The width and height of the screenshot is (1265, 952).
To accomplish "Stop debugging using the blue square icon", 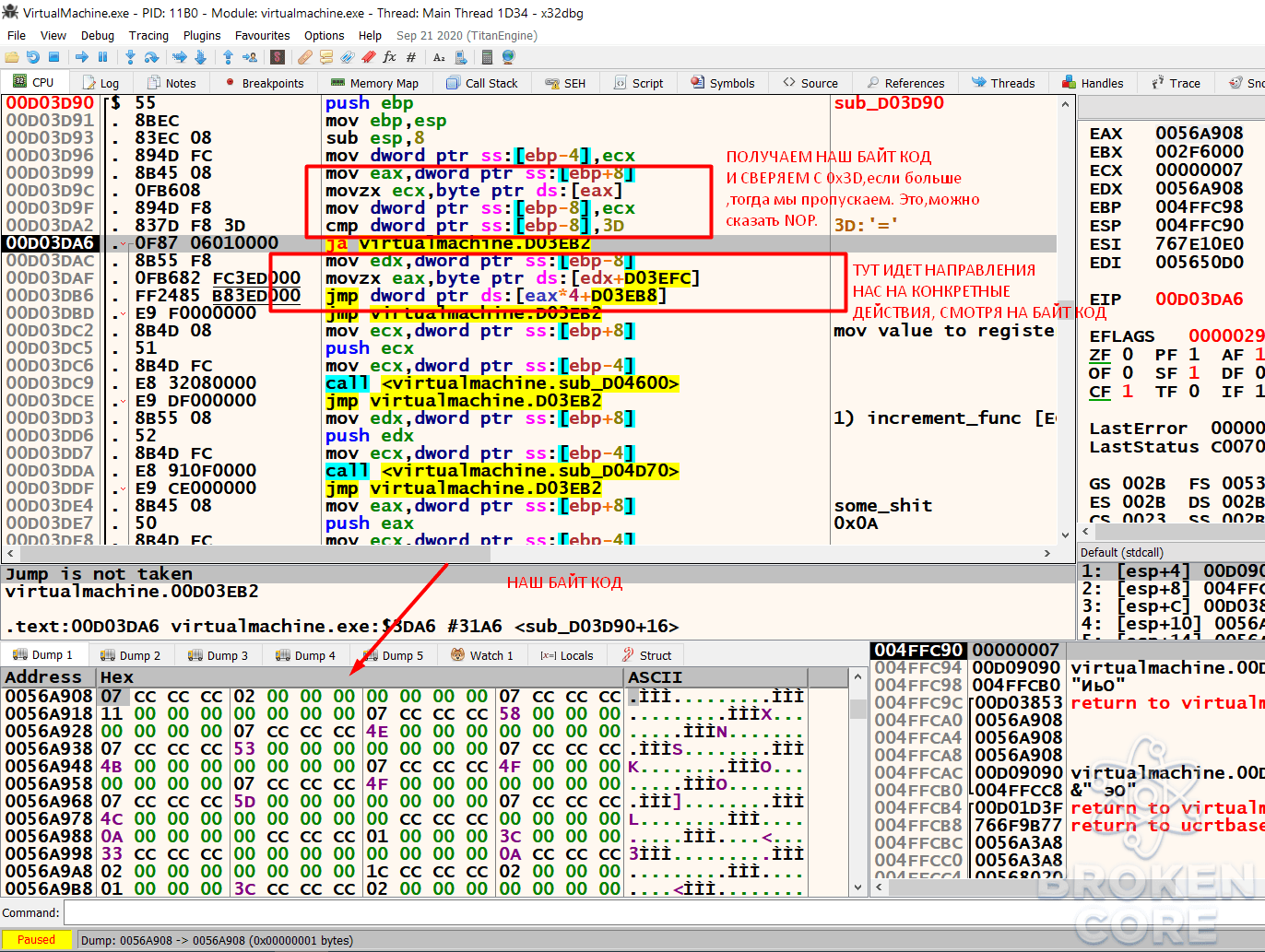I will pos(53,57).
